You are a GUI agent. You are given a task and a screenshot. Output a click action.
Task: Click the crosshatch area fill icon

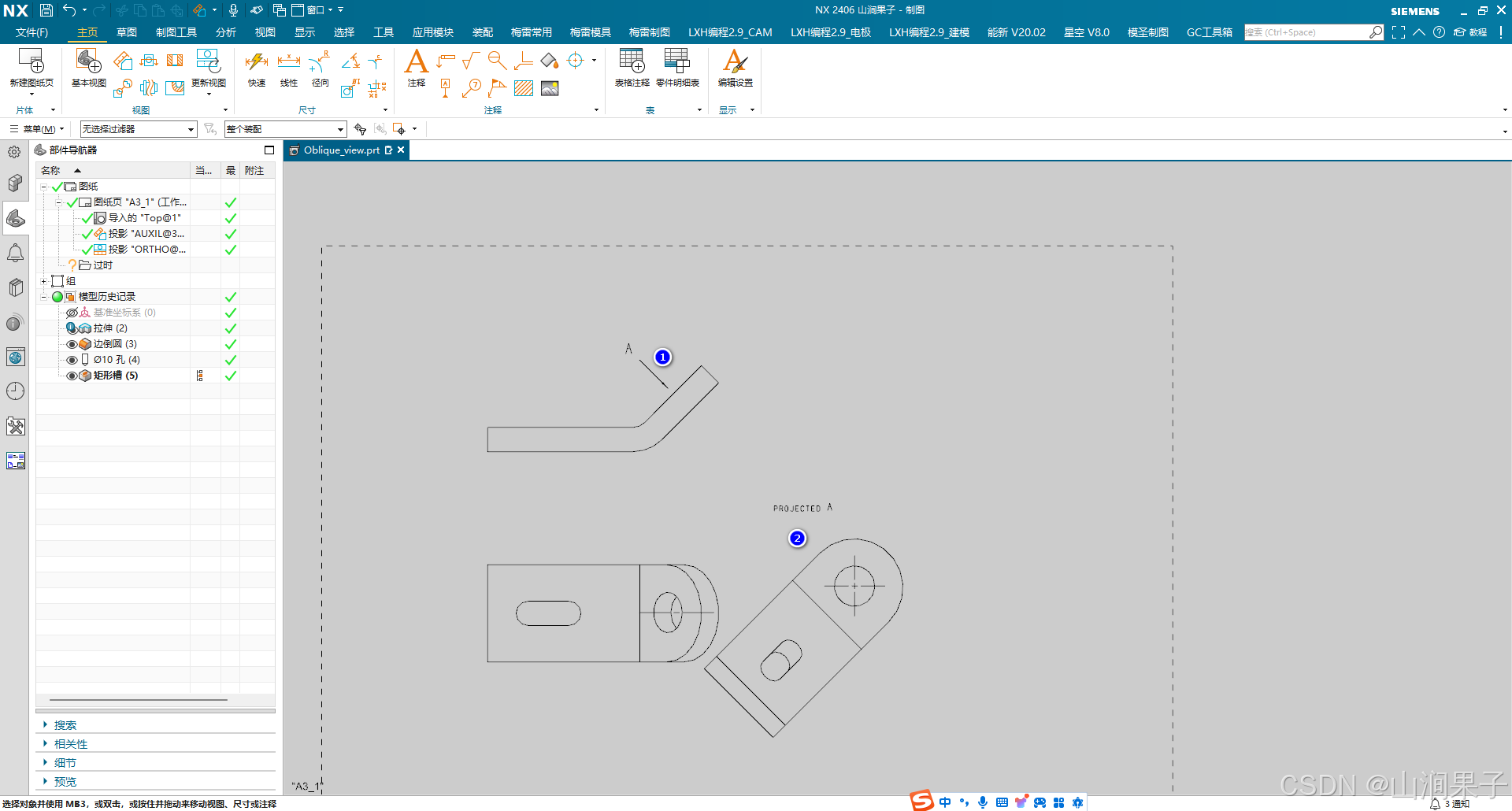pos(524,88)
